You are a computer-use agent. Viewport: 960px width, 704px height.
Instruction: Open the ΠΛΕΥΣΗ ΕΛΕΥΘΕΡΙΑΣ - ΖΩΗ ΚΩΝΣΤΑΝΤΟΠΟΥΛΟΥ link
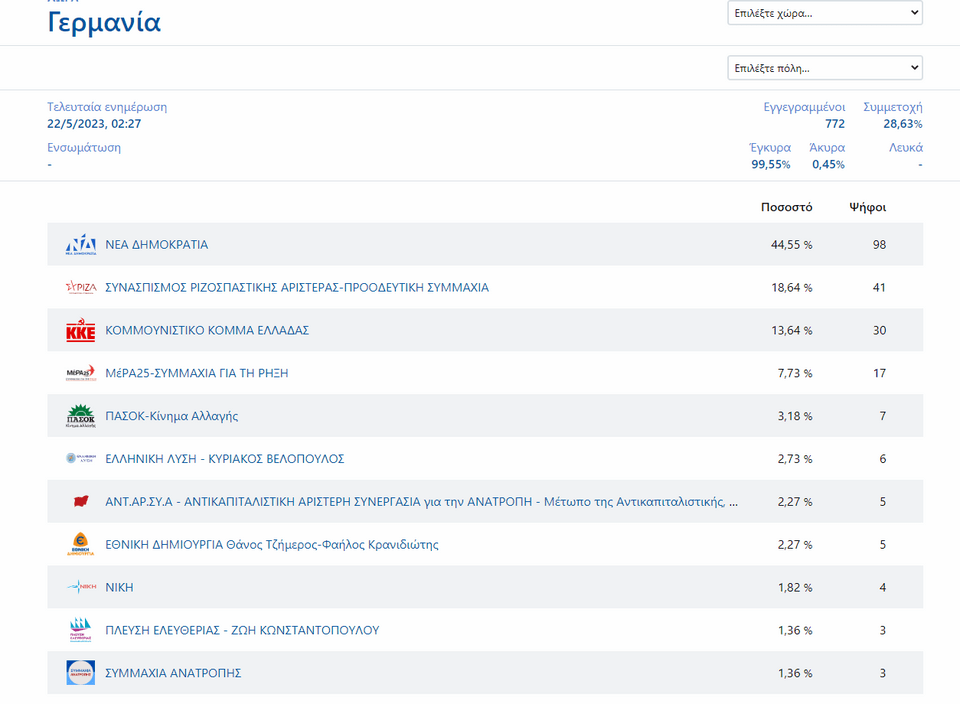click(x=242, y=630)
